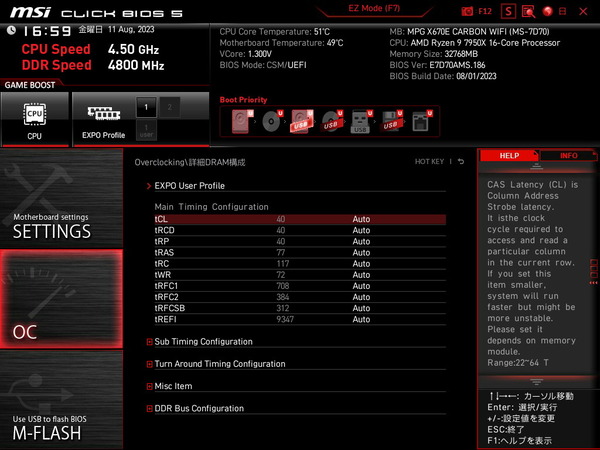The width and height of the screenshot is (600, 450).
Task: Select EXPO user profile 1
Action: [146, 130]
